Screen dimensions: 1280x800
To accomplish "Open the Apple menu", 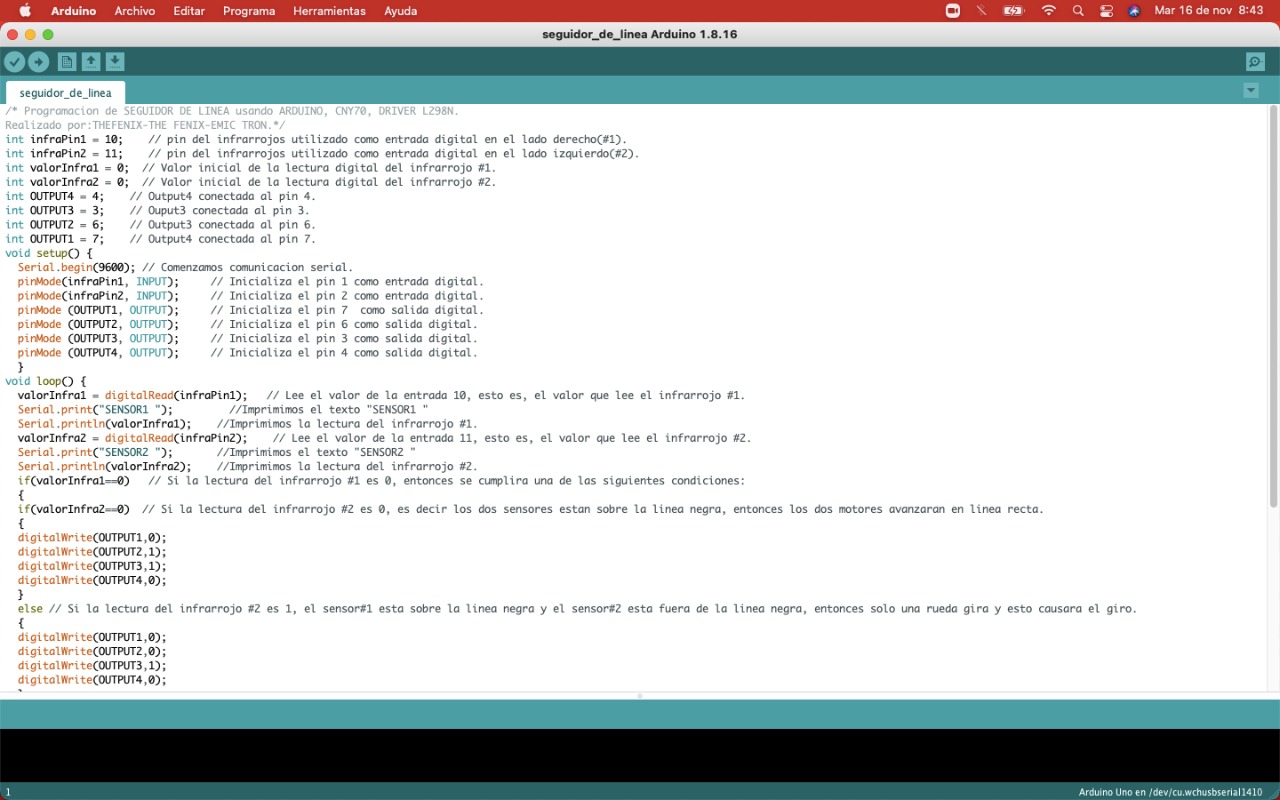I will [x=25, y=11].
